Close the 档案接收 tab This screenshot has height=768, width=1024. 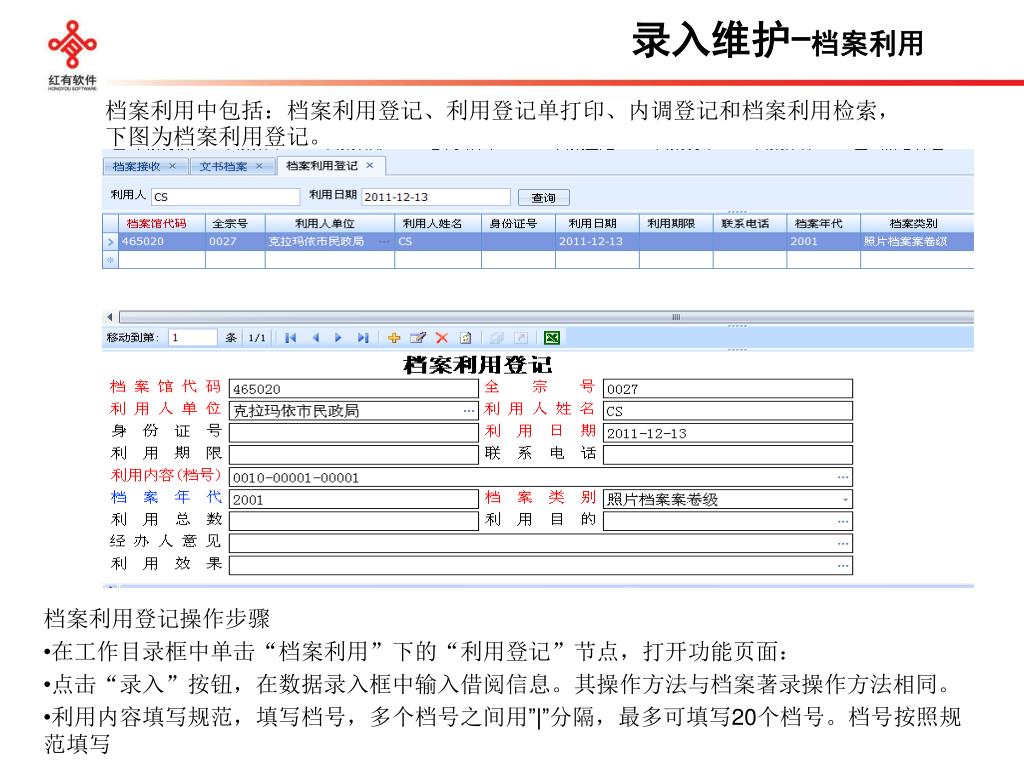172,166
